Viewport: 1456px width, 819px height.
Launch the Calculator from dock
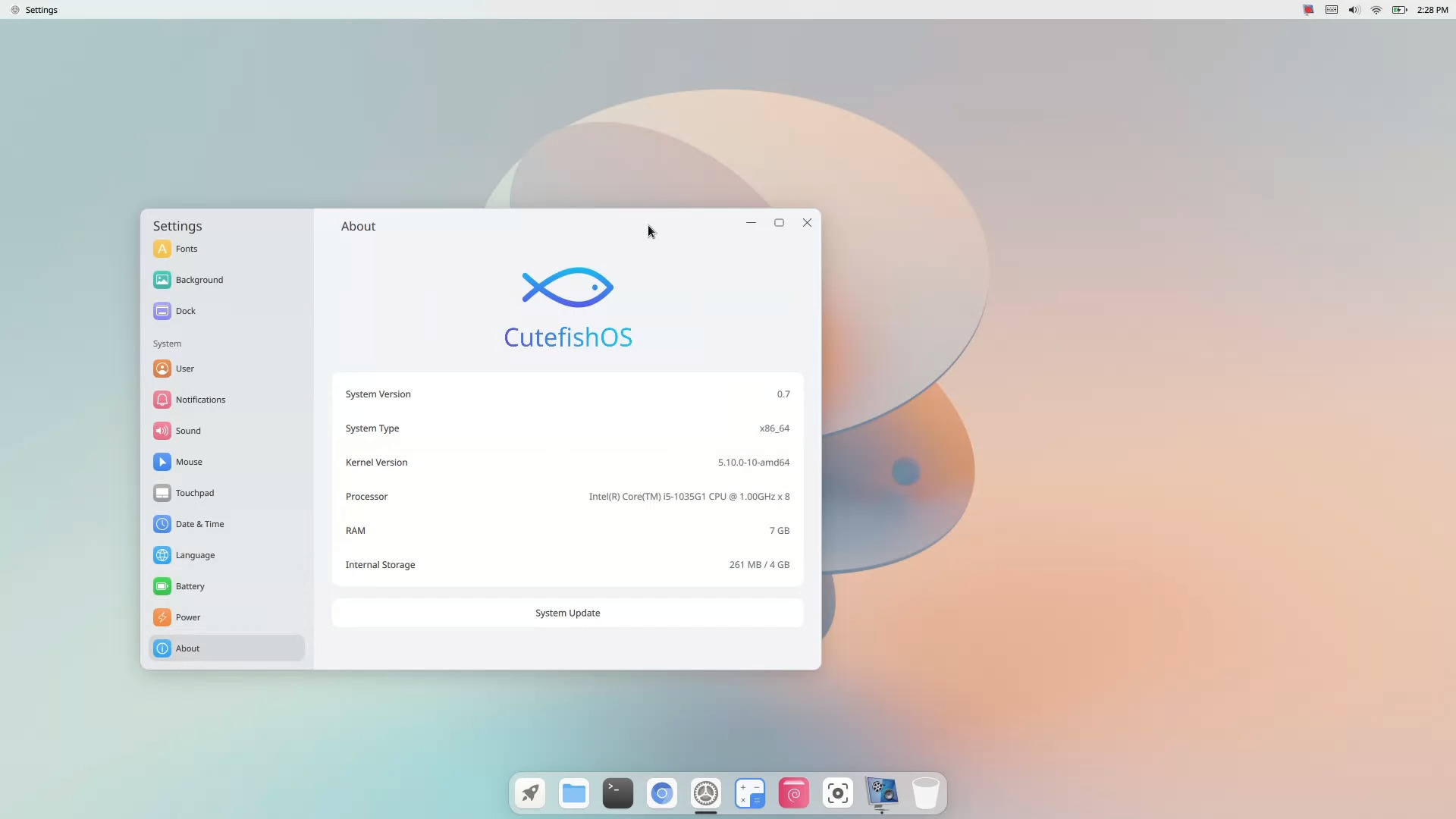click(x=750, y=793)
